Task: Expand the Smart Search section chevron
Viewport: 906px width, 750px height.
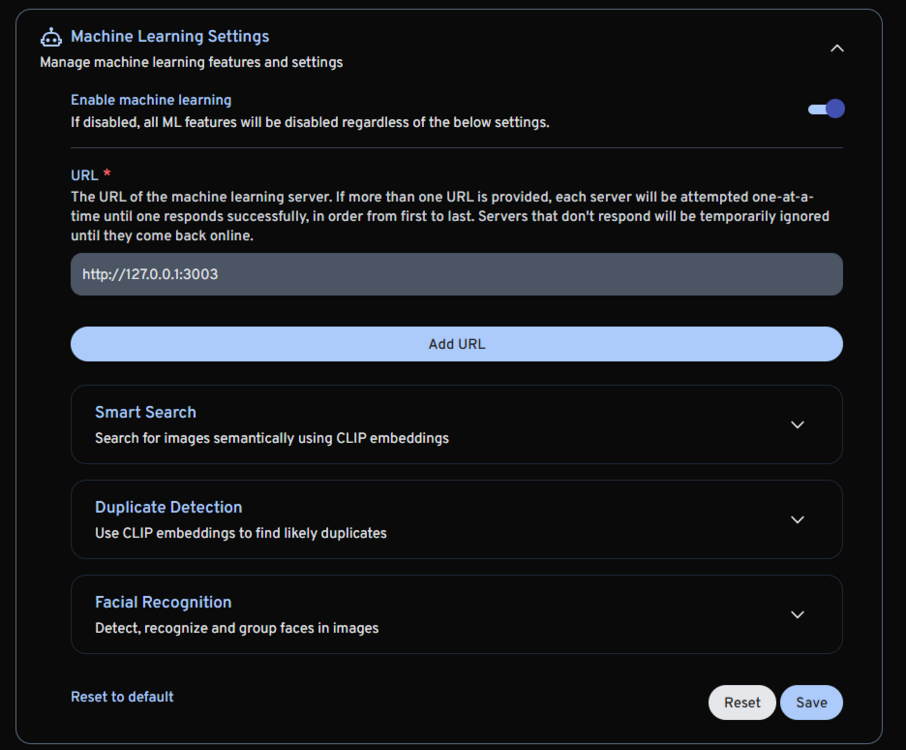Action: click(x=797, y=425)
